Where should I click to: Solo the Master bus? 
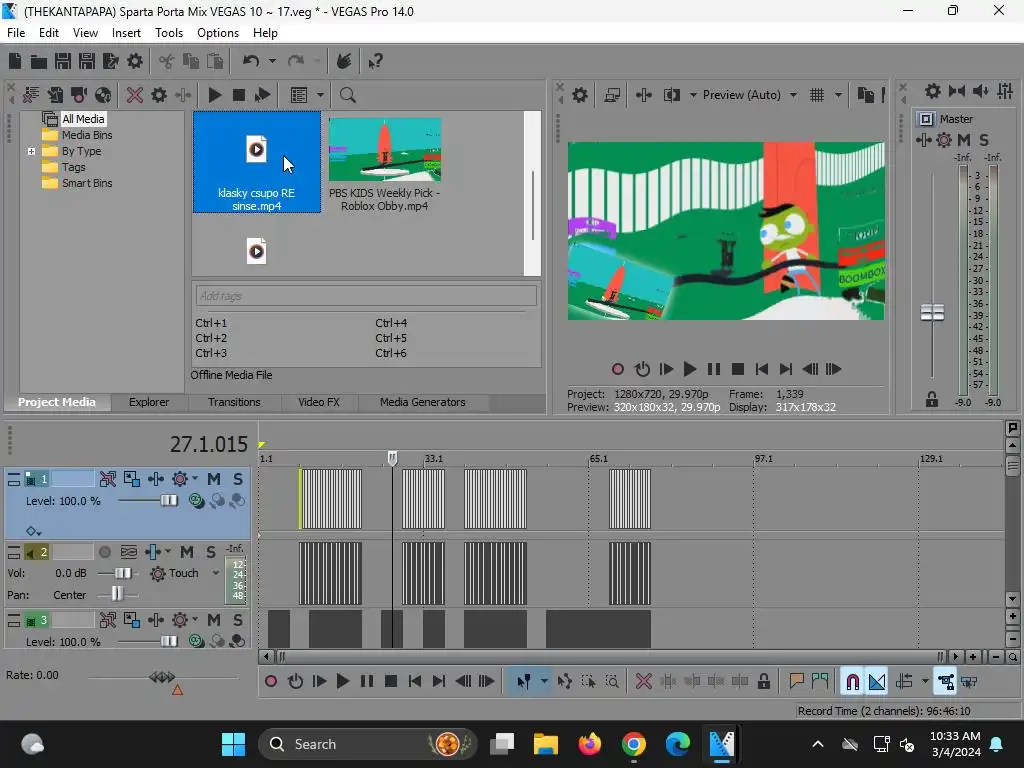point(984,140)
